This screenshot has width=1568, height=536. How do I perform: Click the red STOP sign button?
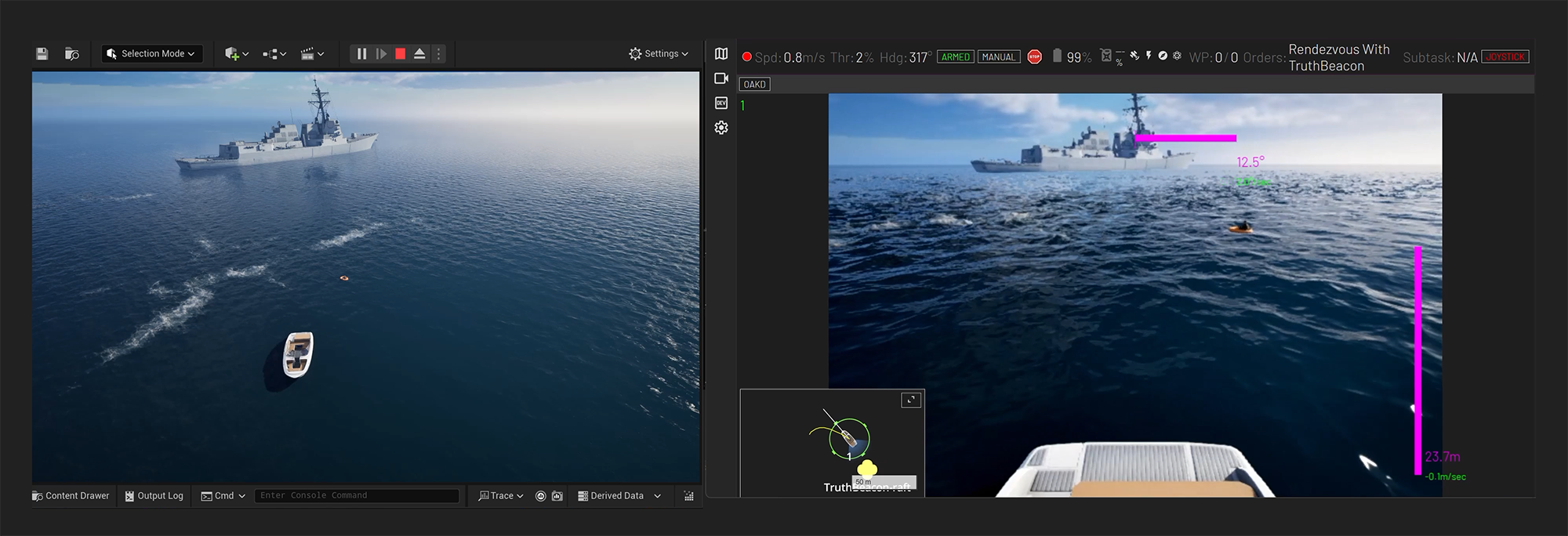1035,56
